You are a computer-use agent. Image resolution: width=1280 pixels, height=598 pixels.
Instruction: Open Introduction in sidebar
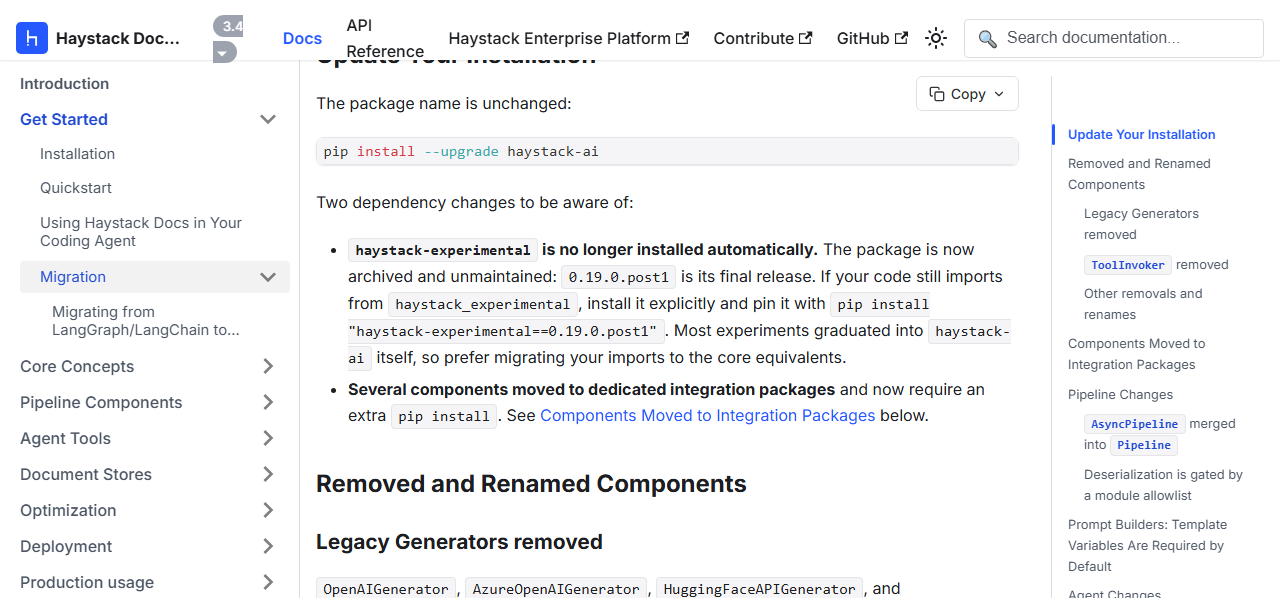pos(64,84)
